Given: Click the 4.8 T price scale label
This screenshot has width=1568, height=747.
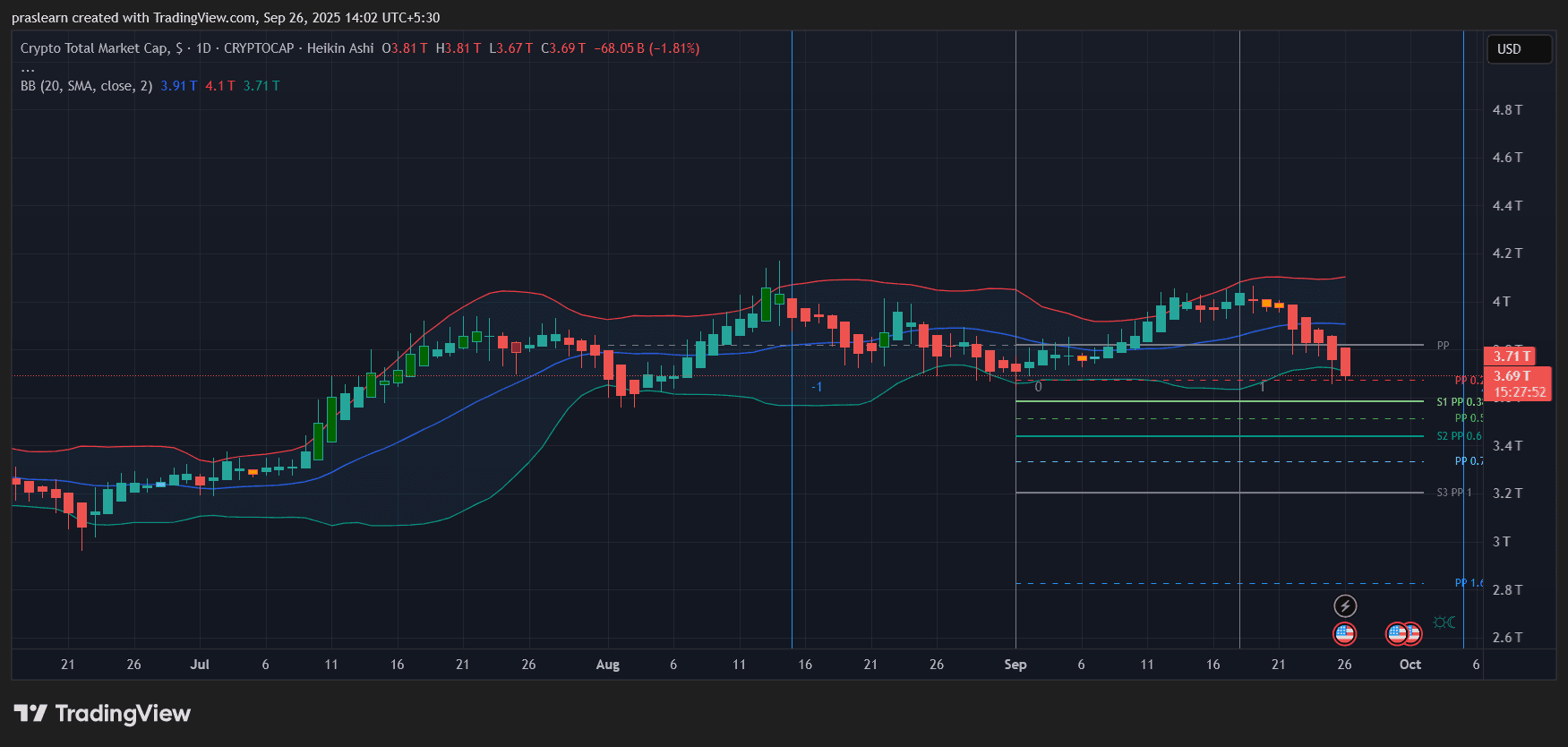Looking at the screenshot, I should (x=1507, y=110).
